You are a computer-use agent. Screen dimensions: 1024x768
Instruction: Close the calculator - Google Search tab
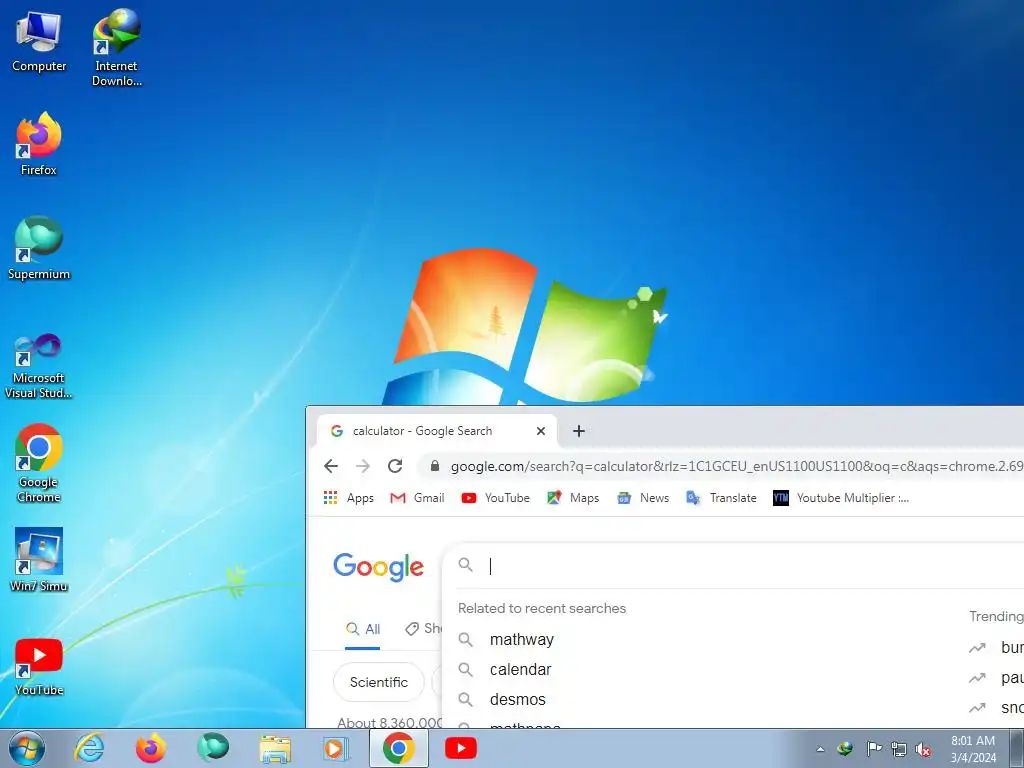click(541, 431)
